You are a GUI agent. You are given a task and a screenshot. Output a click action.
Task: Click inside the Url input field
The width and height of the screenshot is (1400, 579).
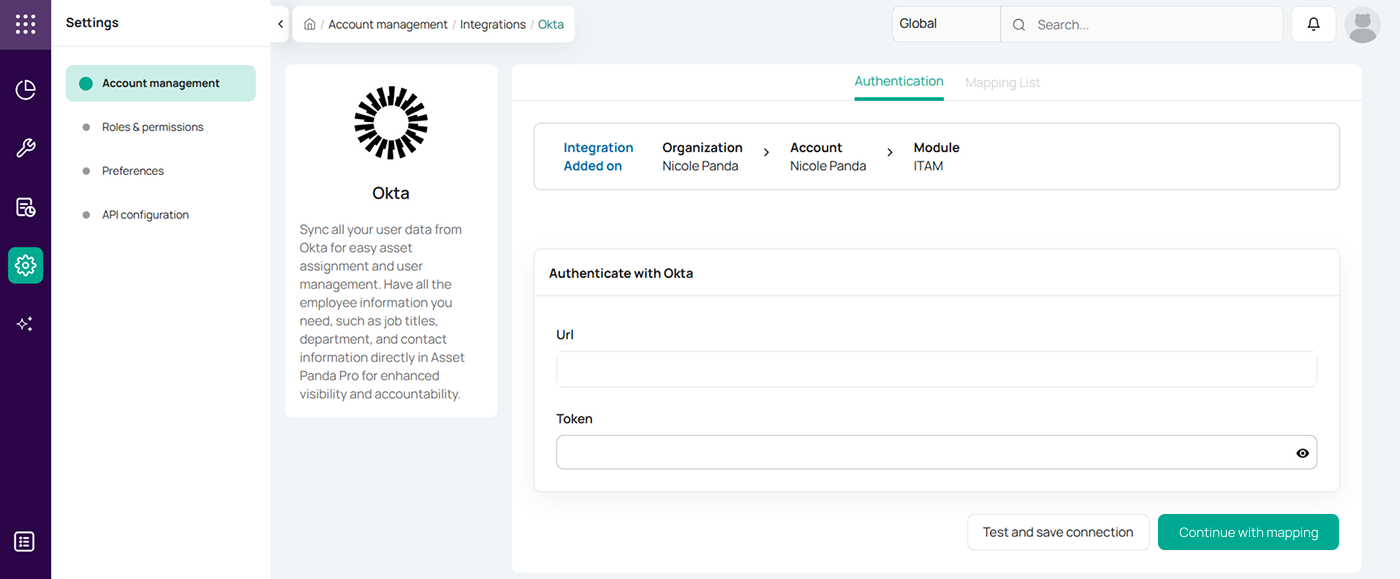[x=935, y=369]
